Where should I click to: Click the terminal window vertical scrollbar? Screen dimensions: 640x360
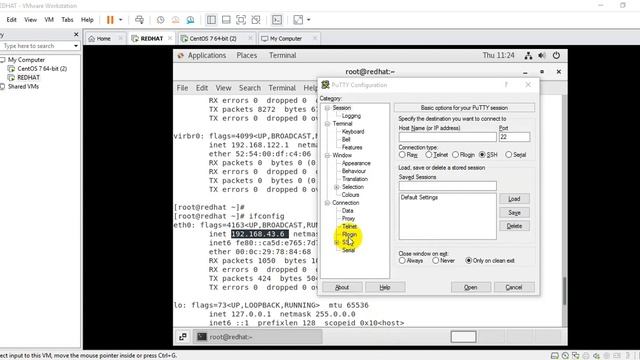pos(564,291)
